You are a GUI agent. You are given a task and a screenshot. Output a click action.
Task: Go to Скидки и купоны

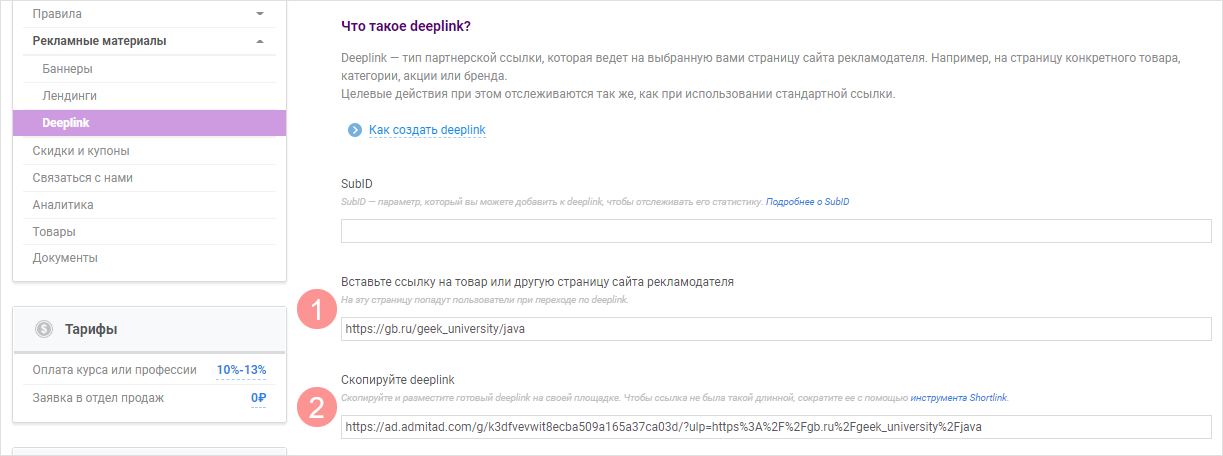(x=81, y=151)
